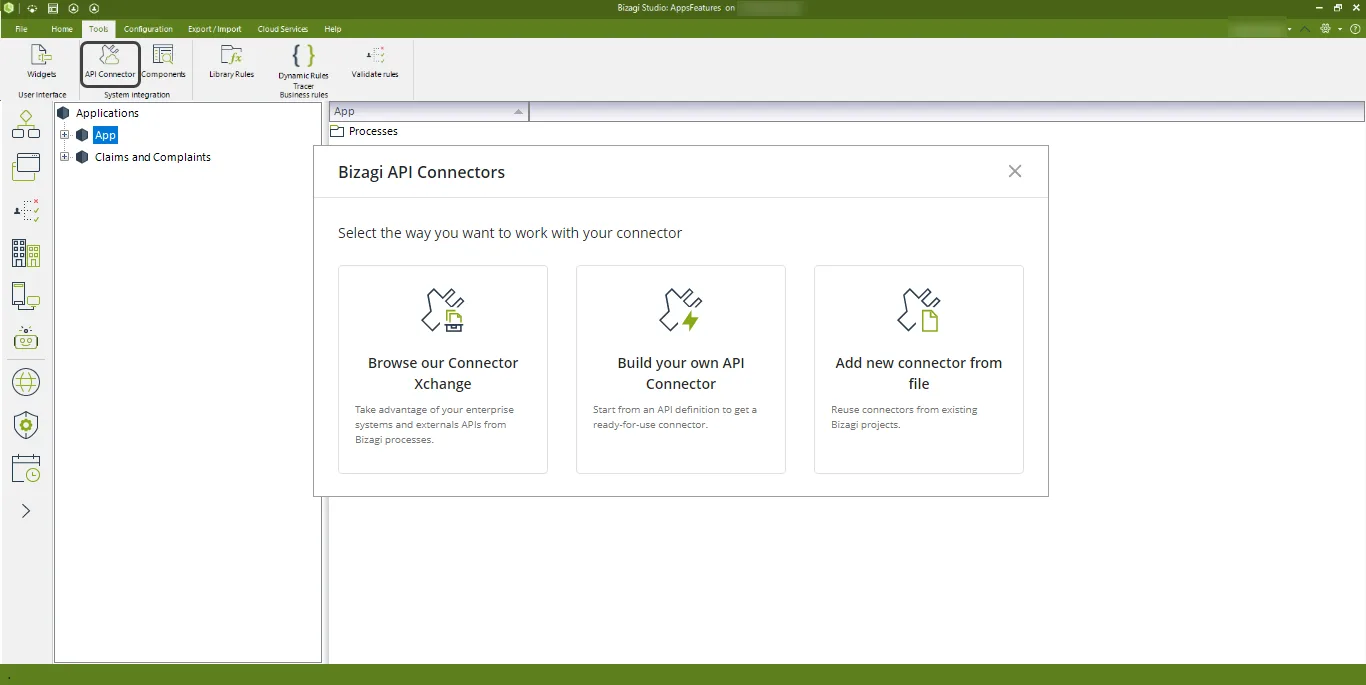Open the Export/Import ribbon tab
Screen dimensions: 1366x685
(x=215, y=29)
